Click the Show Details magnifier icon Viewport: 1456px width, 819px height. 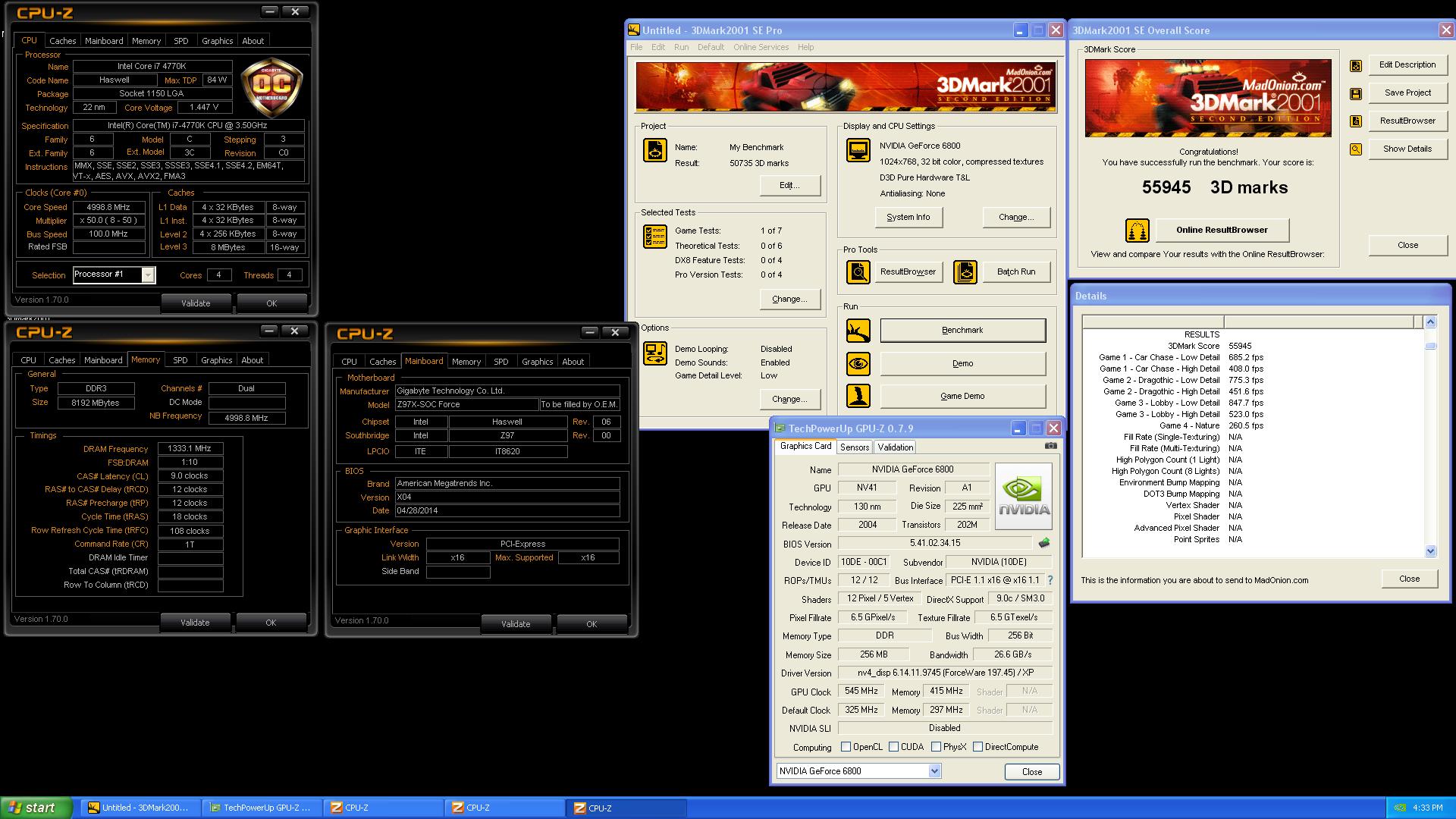point(1356,149)
